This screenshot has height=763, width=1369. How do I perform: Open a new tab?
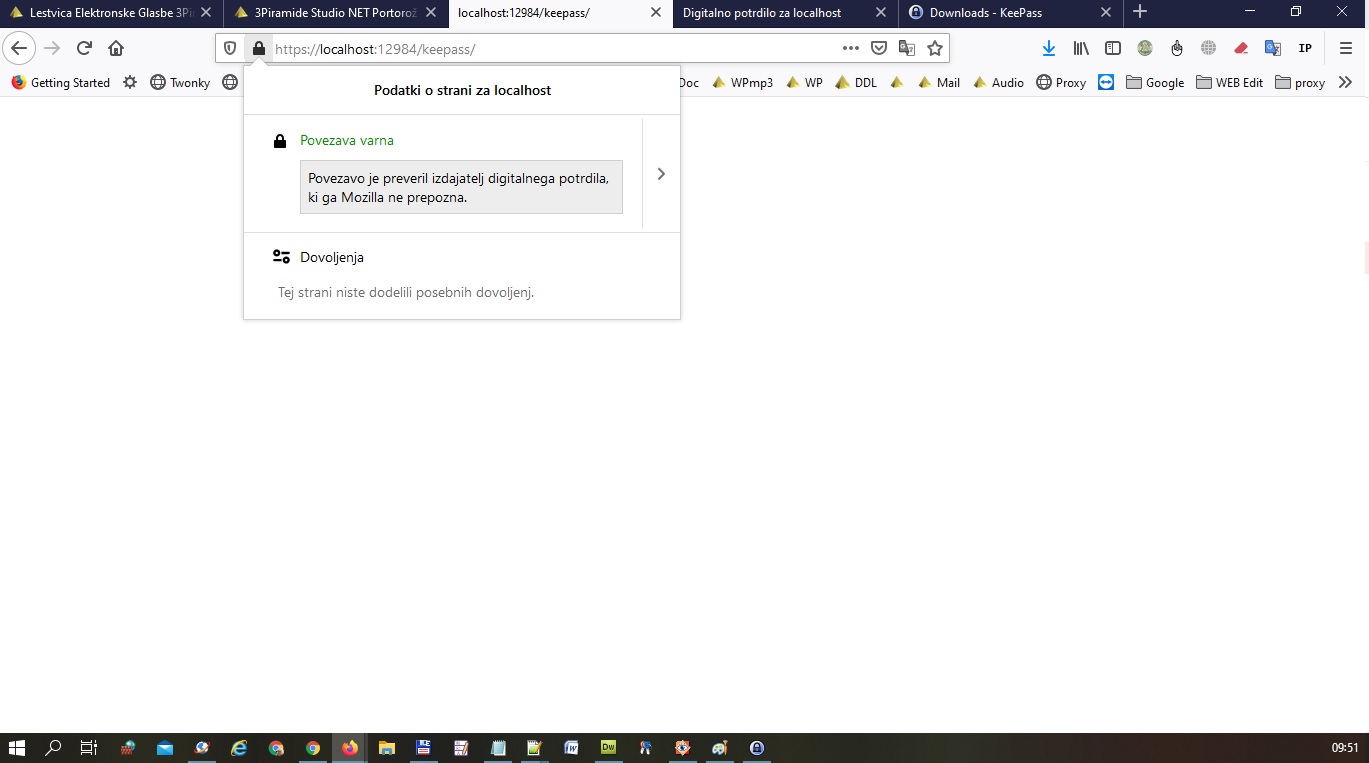(1140, 12)
